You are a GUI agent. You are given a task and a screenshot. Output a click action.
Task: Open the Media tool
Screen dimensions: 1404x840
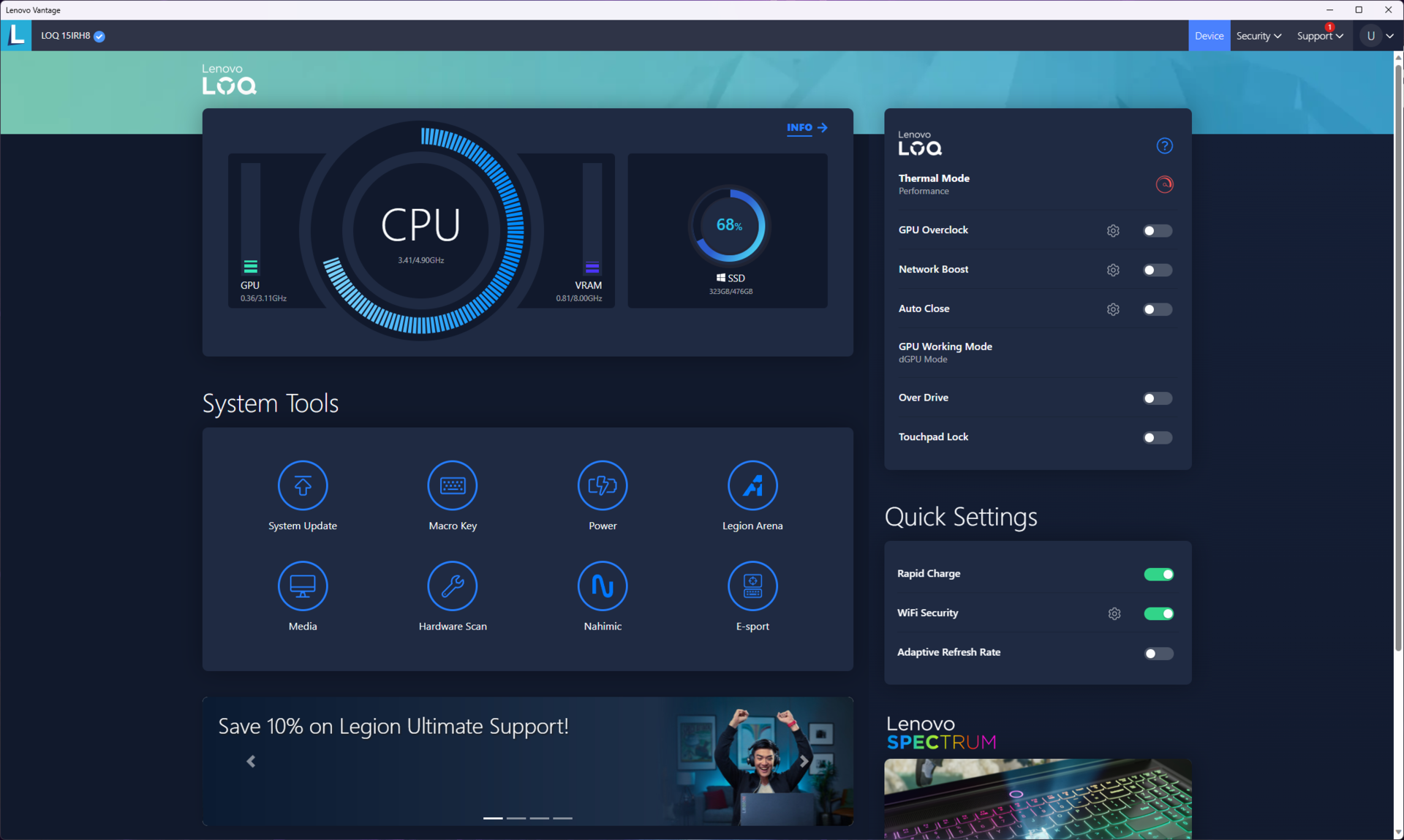tap(302, 586)
